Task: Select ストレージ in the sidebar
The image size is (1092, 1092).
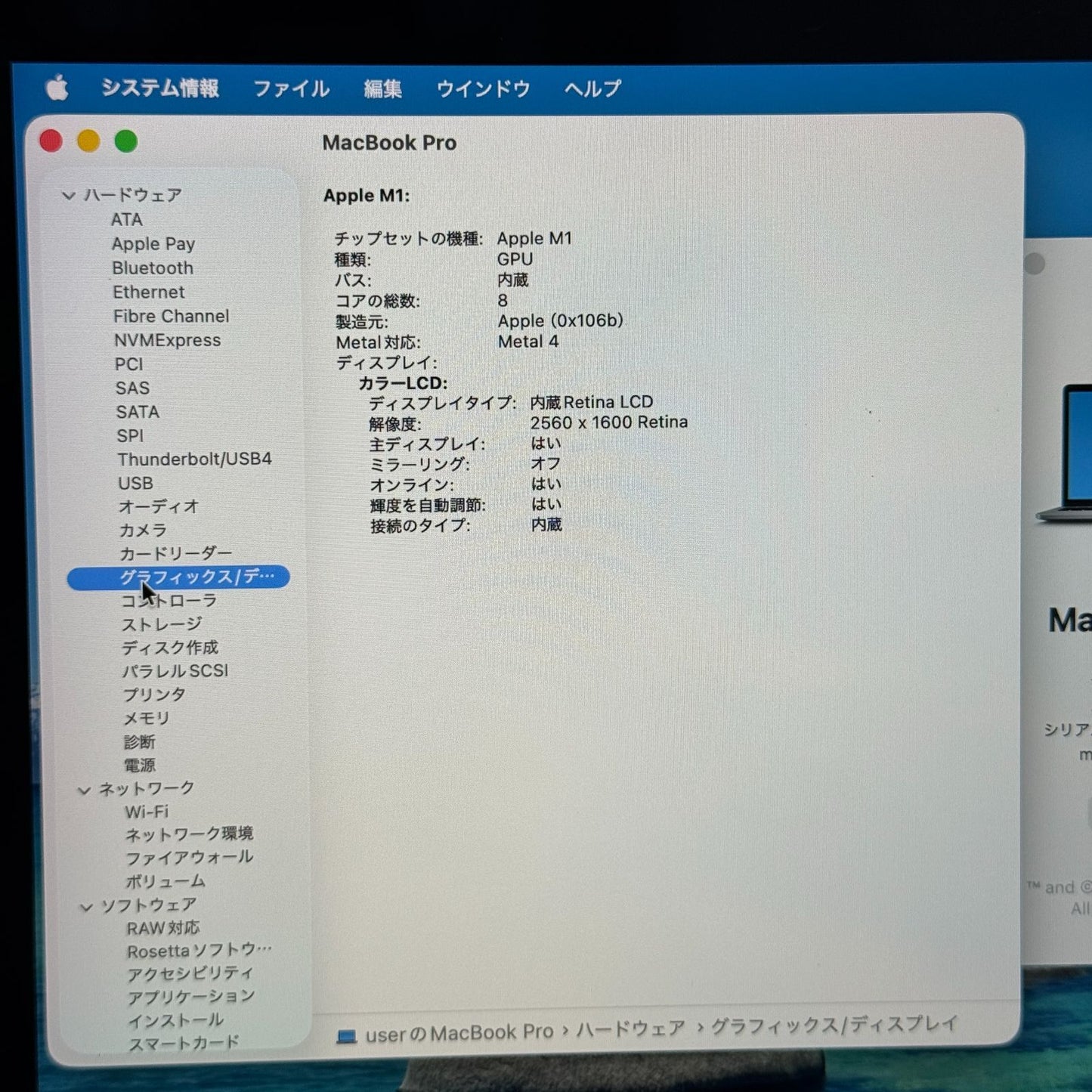Action: click(x=162, y=625)
